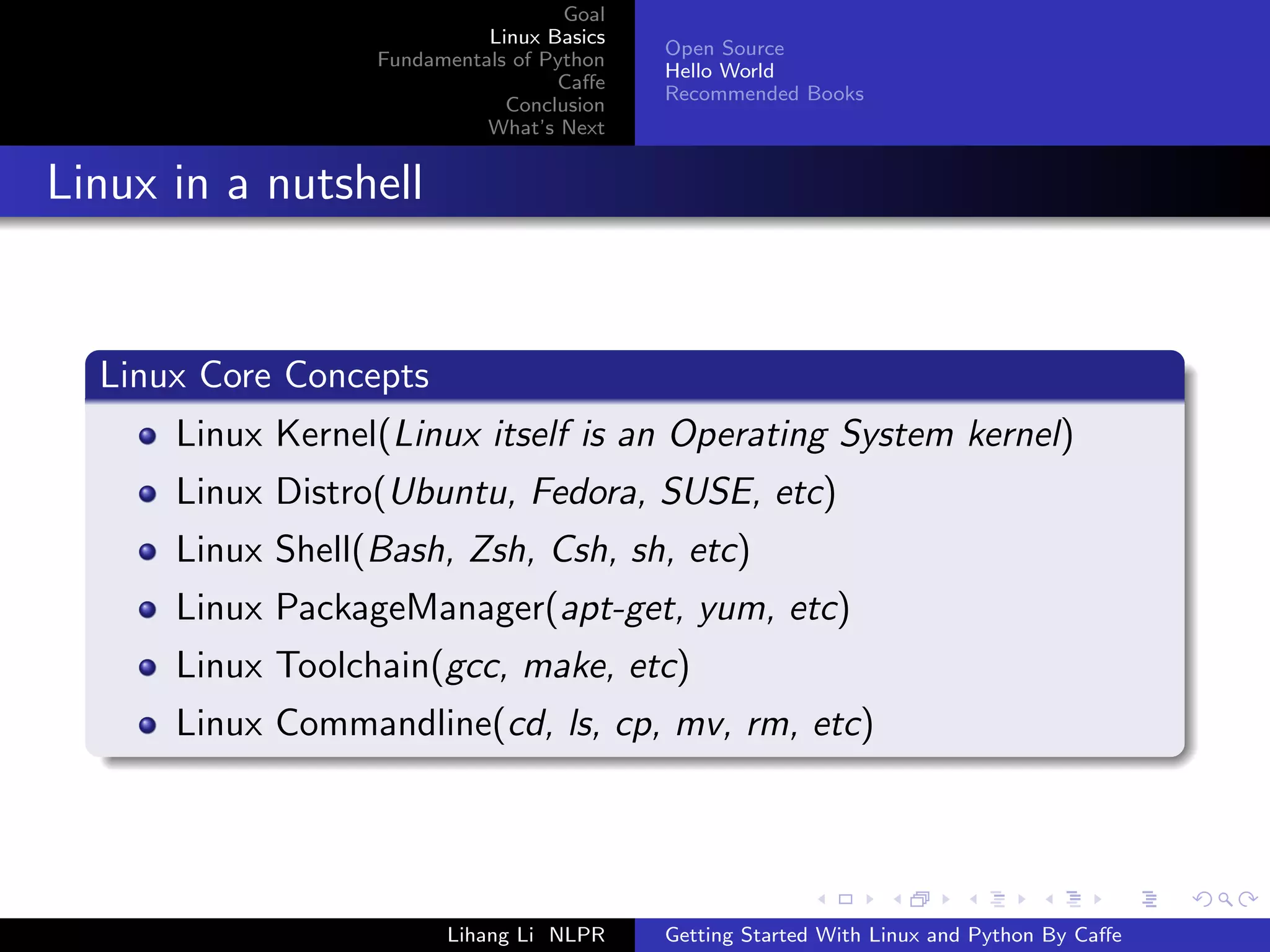Jump to the Linux Basics section
Image resolution: width=1270 pixels, height=952 pixels.
point(548,37)
